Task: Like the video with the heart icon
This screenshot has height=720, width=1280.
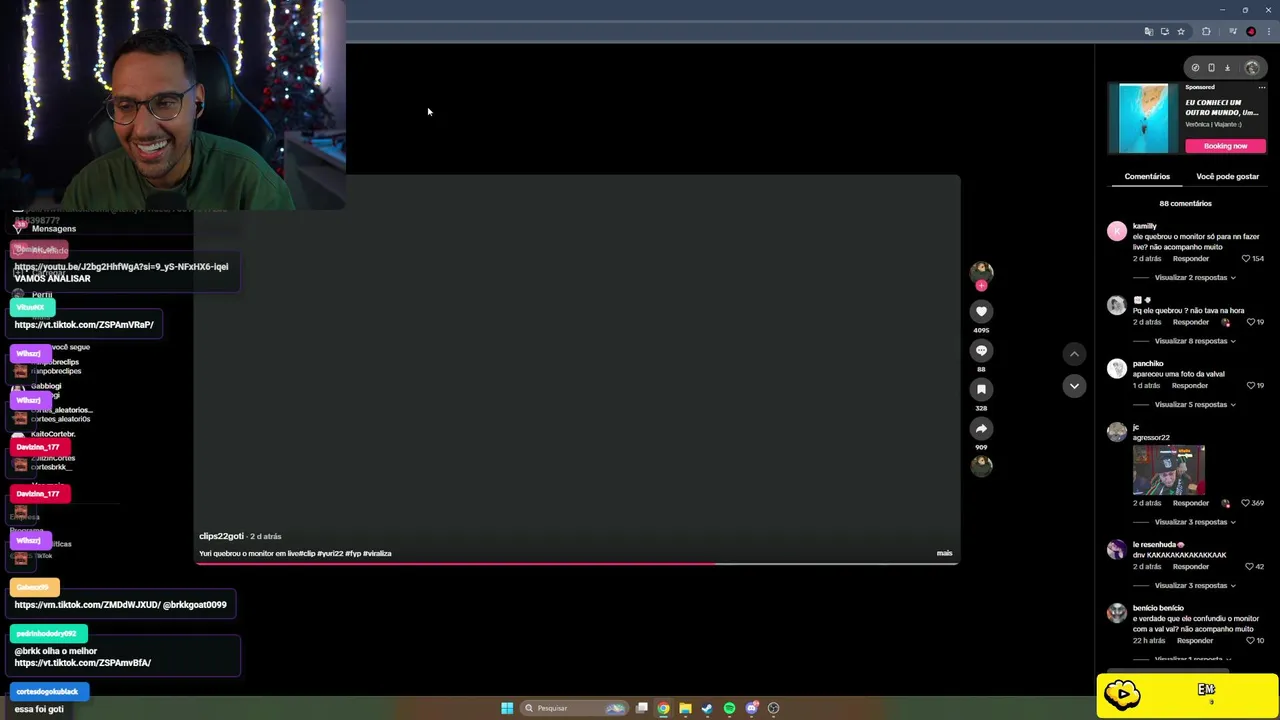Action: 981,311
